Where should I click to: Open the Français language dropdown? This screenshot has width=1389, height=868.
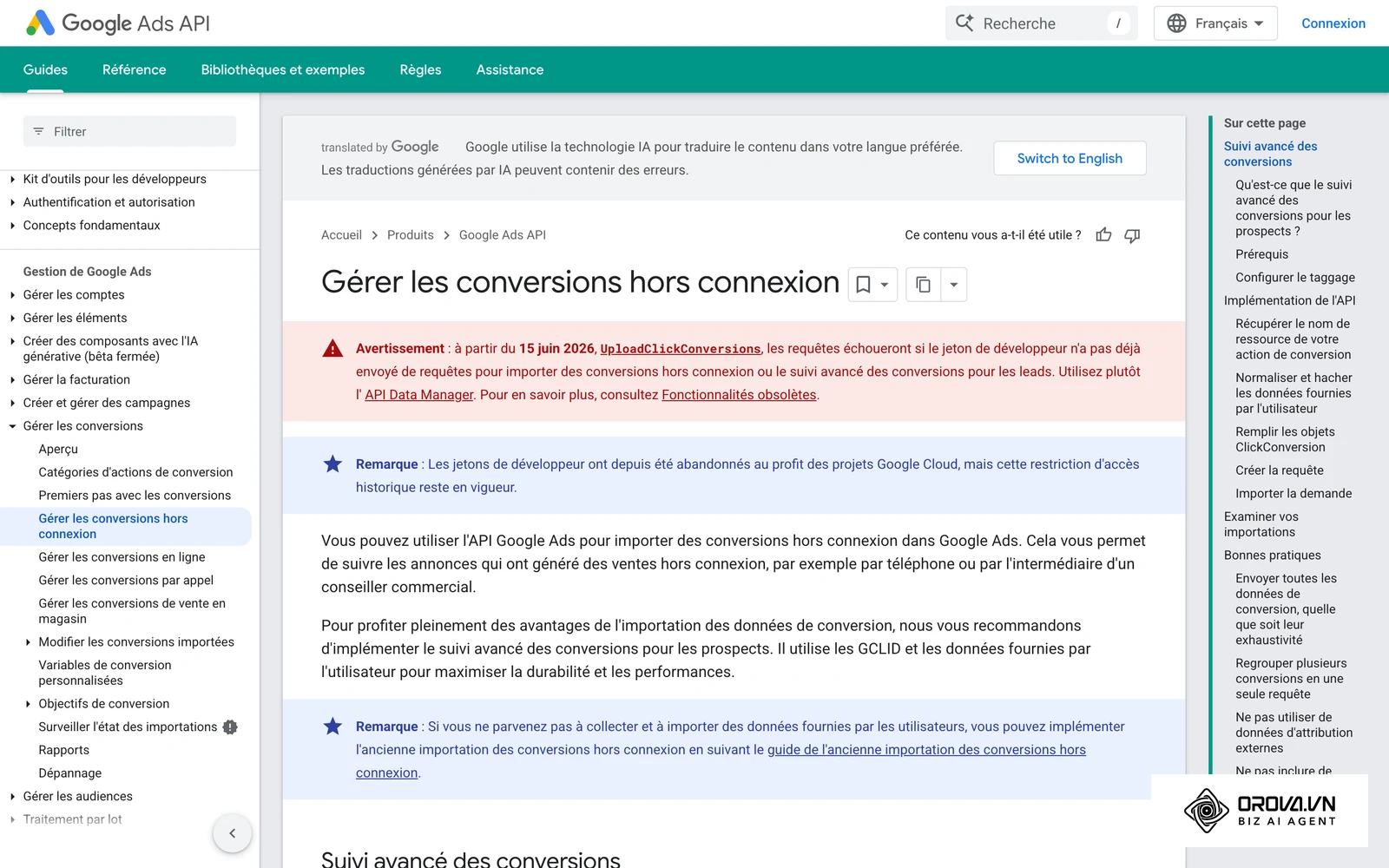tap(1215, 23)
